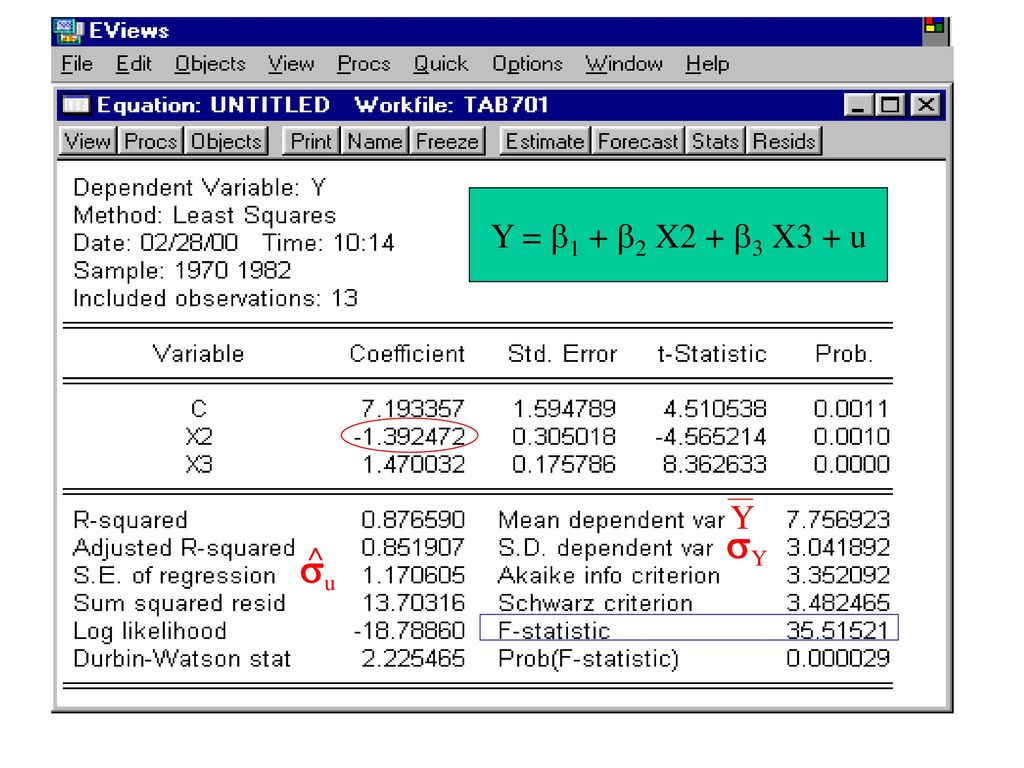1024x768 pixels.
Task: Click the X3 Std. Error value 0.175786
Action: (564, 464)
